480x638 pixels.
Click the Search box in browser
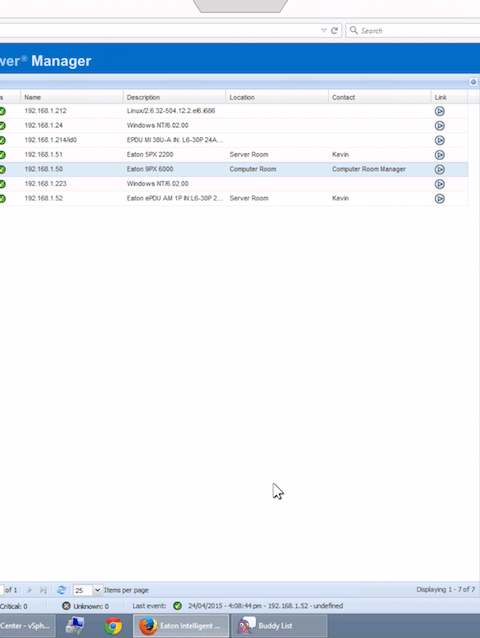coord(413,31)
